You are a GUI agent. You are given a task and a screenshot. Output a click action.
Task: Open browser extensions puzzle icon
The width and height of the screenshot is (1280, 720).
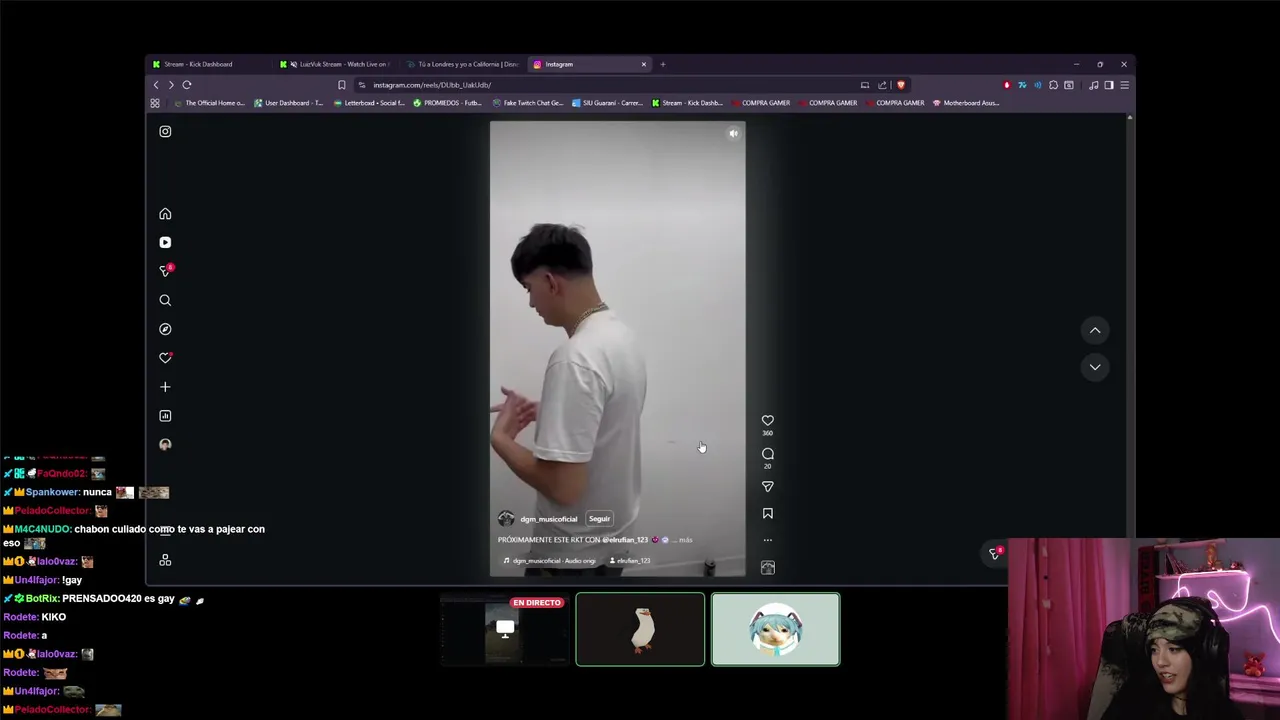1053,85
